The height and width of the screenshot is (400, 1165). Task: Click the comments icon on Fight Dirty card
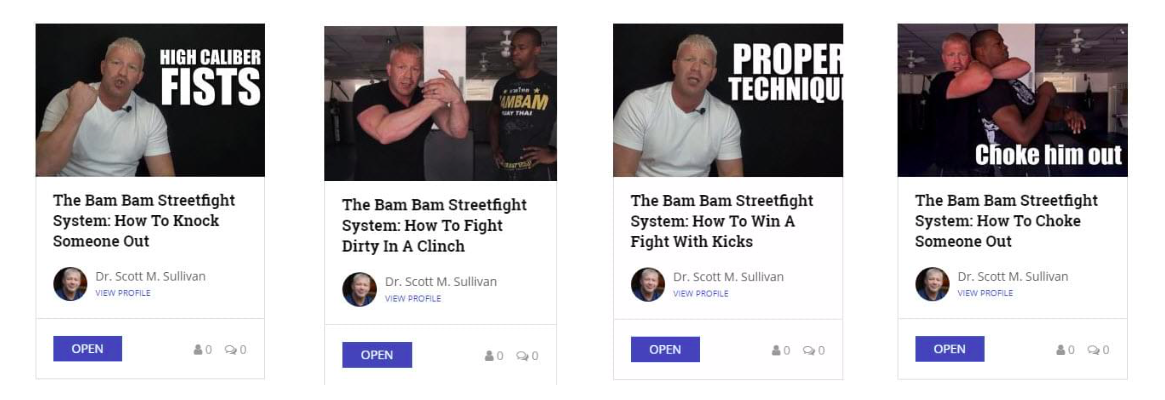(522, 356)
